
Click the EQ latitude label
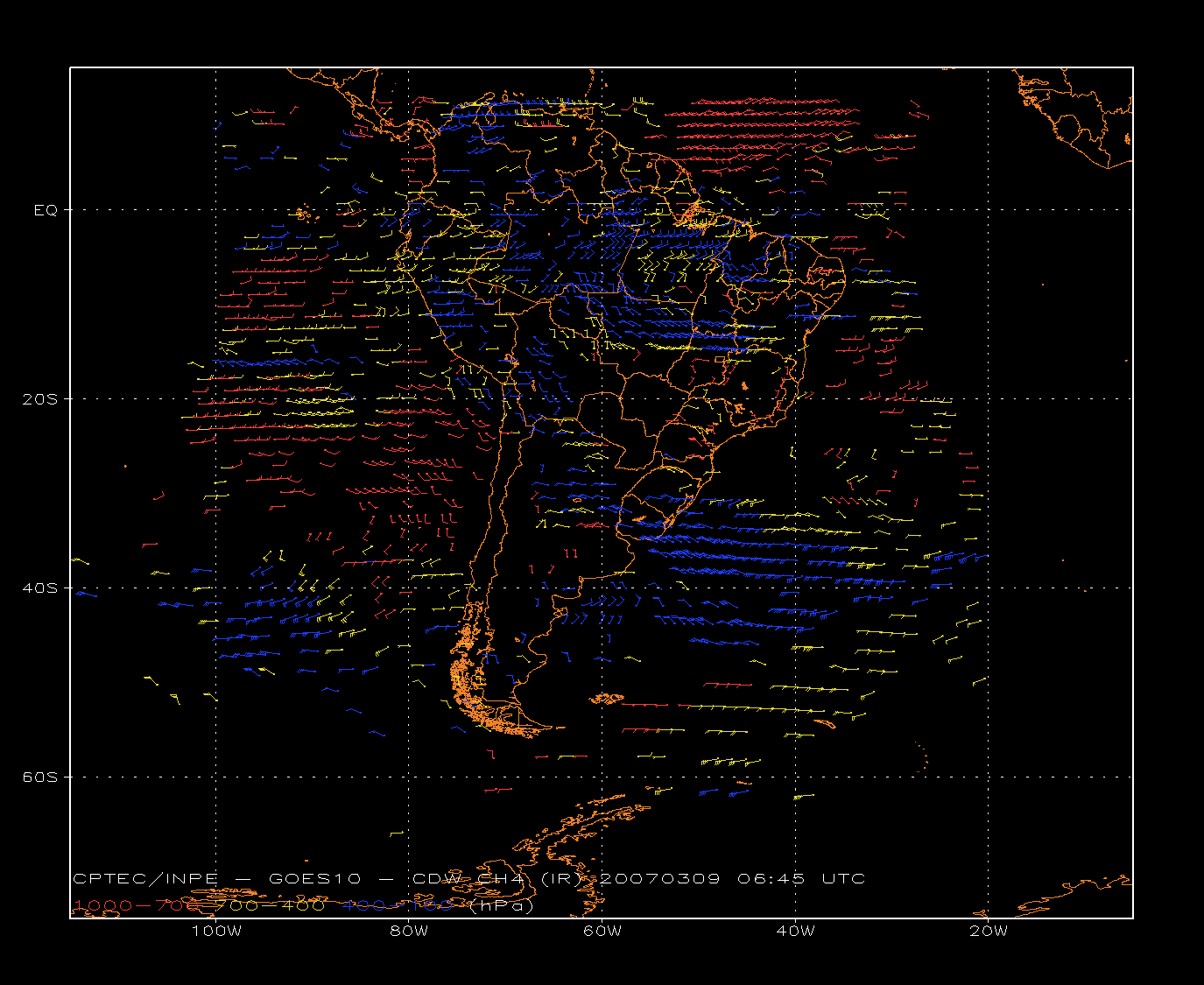[x=46, y=210]
